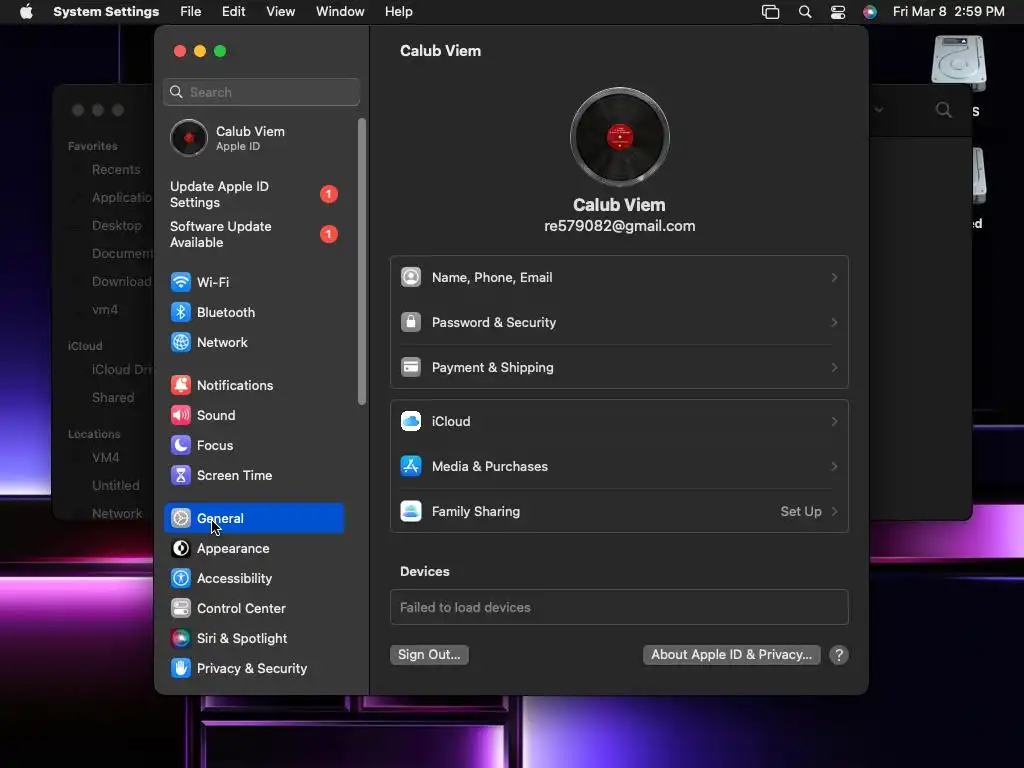Click the re579082@gmail.com email text
This screenshot has width=1024, height=768.
click(x=620, y=226)
